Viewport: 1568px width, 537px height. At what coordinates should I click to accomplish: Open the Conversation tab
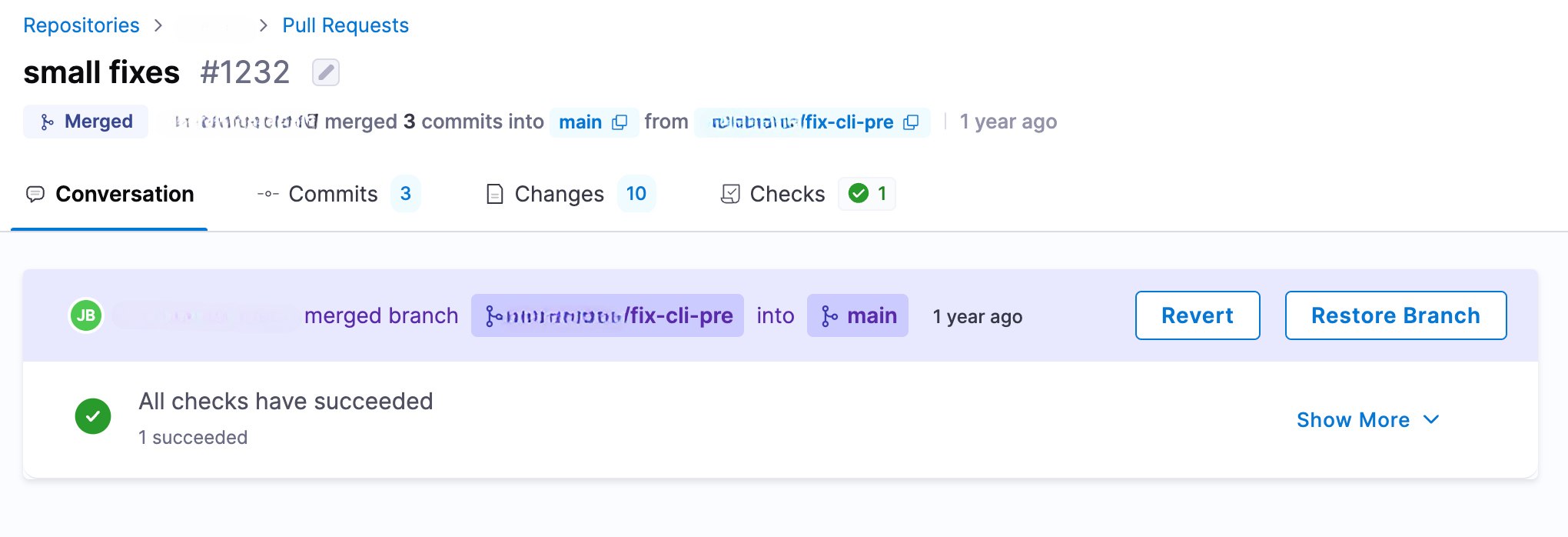click(x=110, y=194)
